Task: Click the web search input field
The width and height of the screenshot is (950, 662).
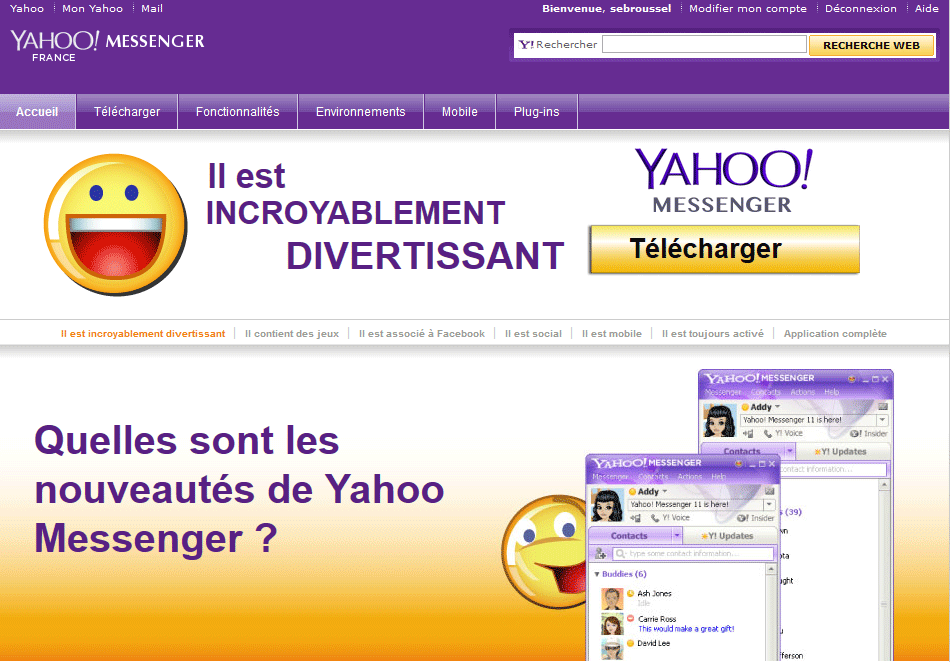Action: 704,44
